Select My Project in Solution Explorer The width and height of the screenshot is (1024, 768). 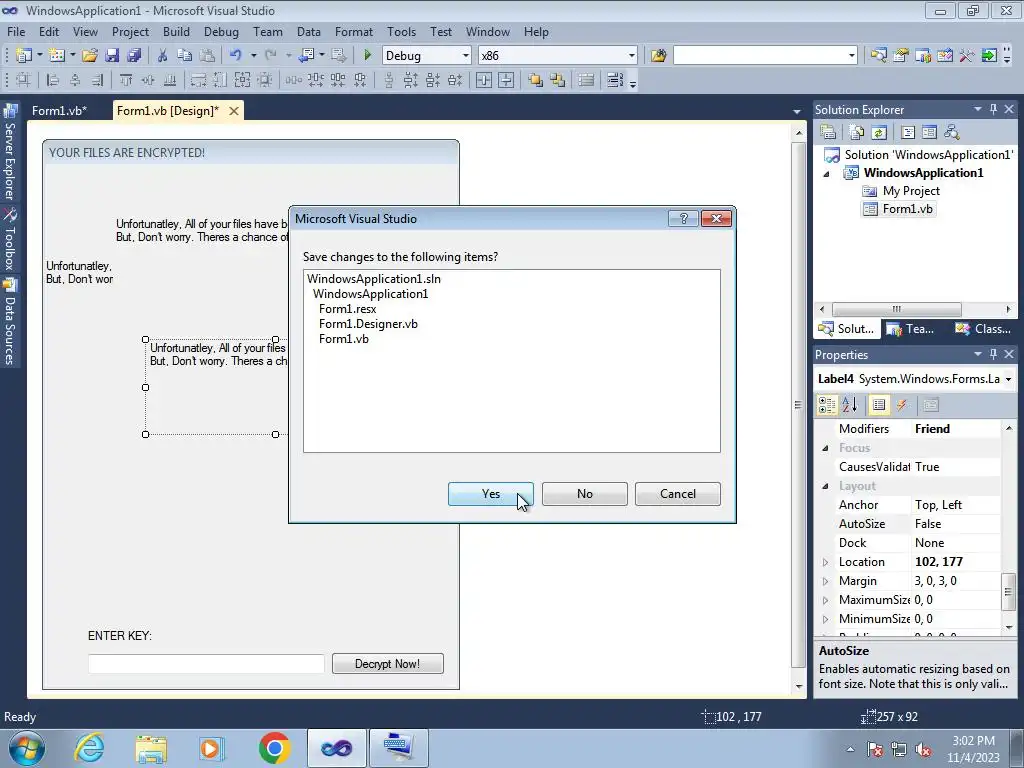[x=911, y=191]
